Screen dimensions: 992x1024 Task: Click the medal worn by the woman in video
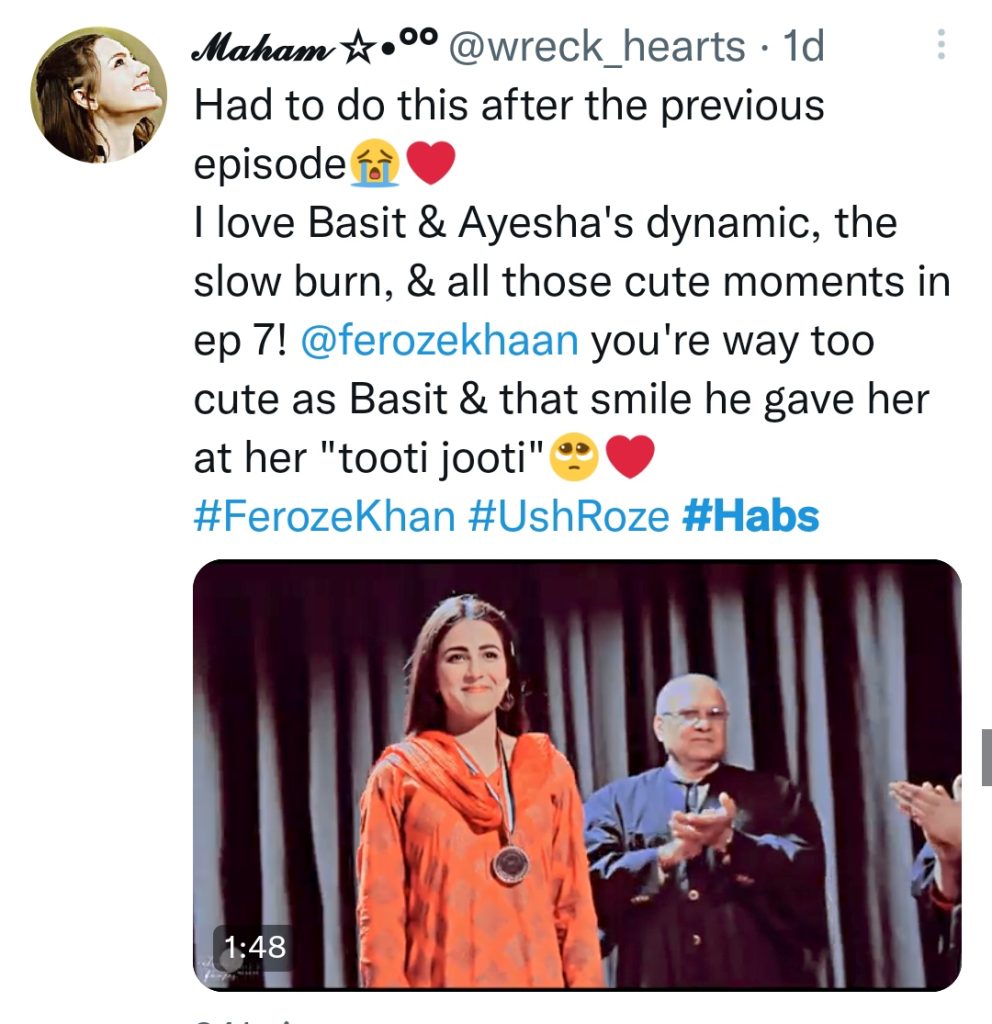[x=511, y=865]
